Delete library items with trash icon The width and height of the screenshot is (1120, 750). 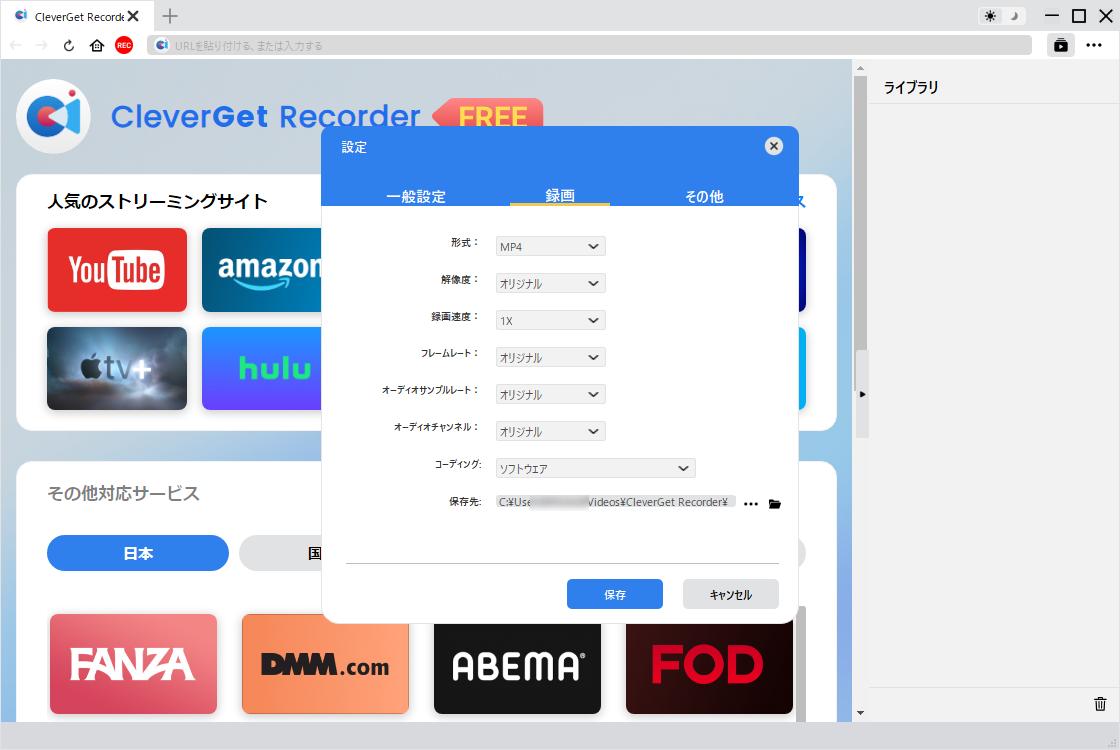(1100, 704)
